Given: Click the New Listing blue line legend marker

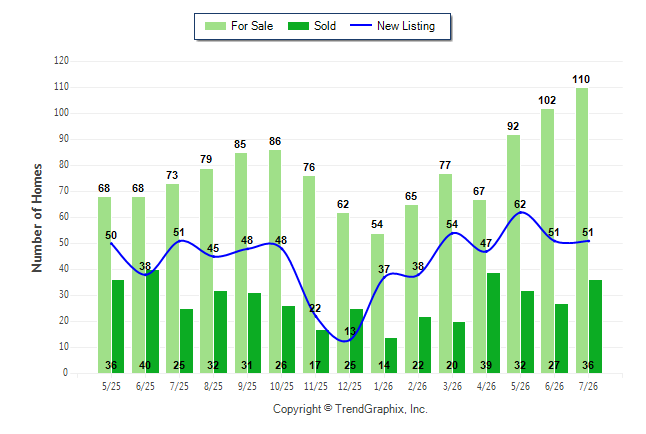Looking at the screenshot, I should click(361, 25).
